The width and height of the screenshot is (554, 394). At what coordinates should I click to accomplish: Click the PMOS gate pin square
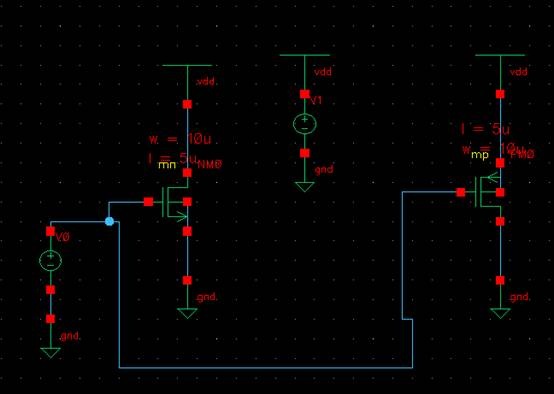pyautogui.click(x=461, y=192)
